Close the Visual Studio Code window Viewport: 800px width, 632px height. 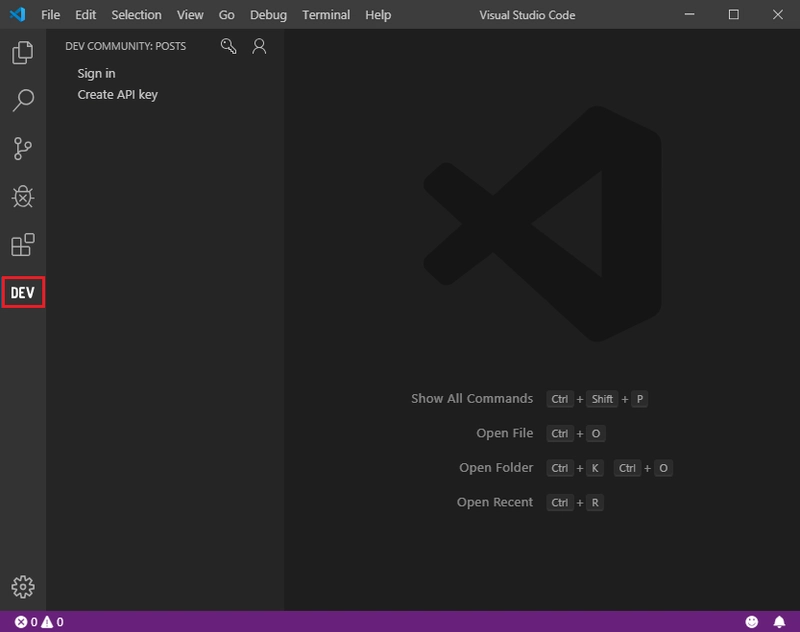point(778,14)
